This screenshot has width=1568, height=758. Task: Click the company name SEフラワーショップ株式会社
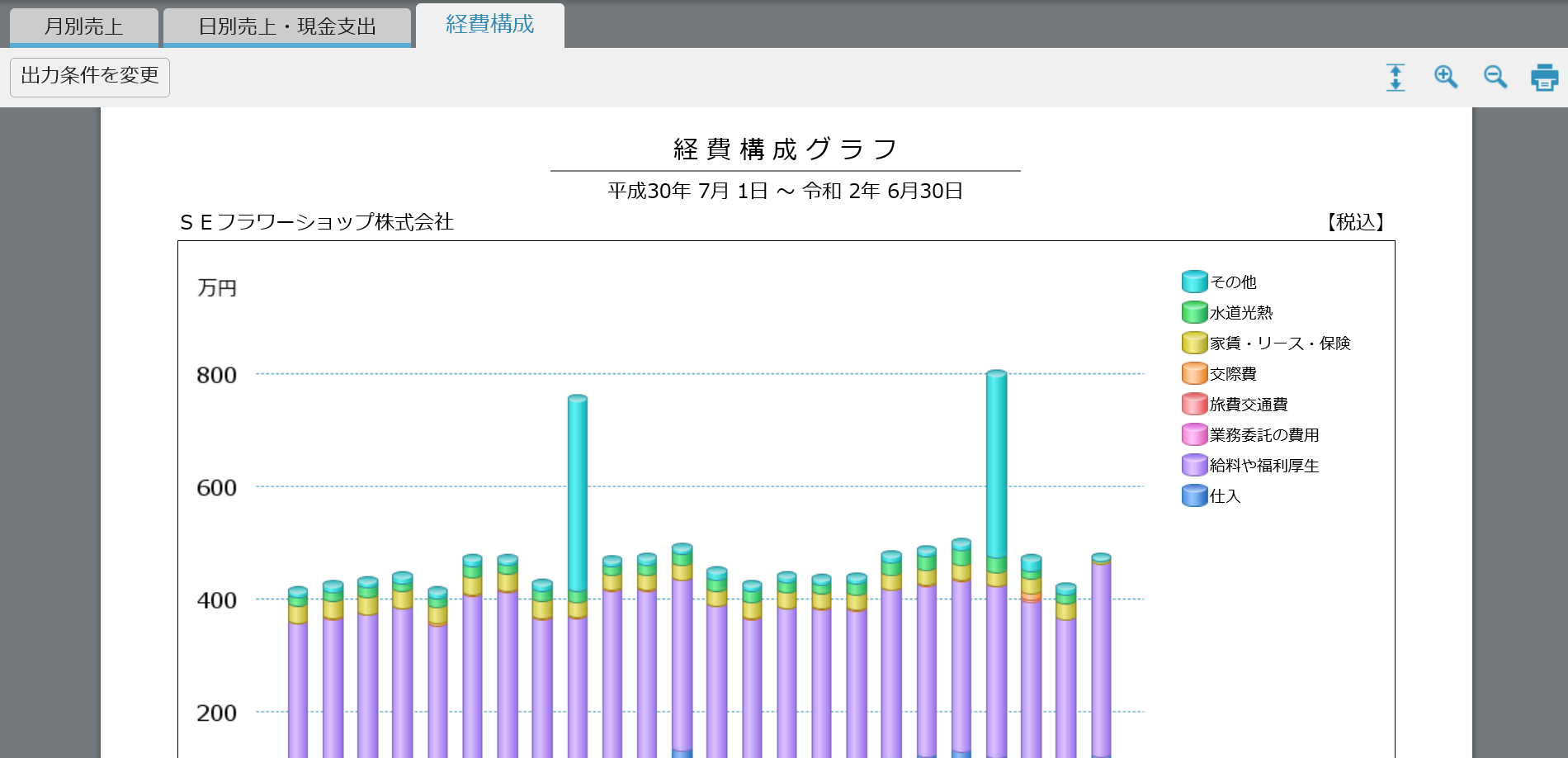(316, 222)
